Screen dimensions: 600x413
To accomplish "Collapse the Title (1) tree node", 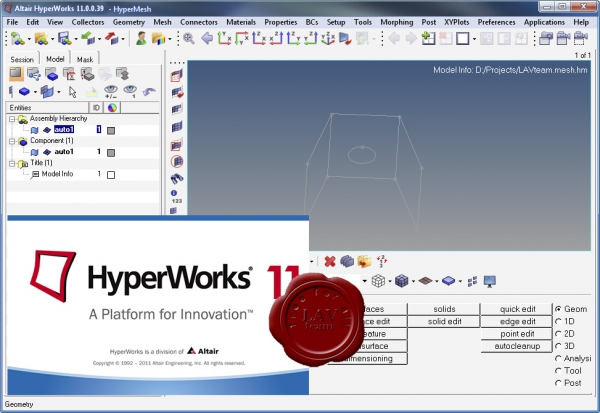I will pyautogui.click(x=12, y=163).
